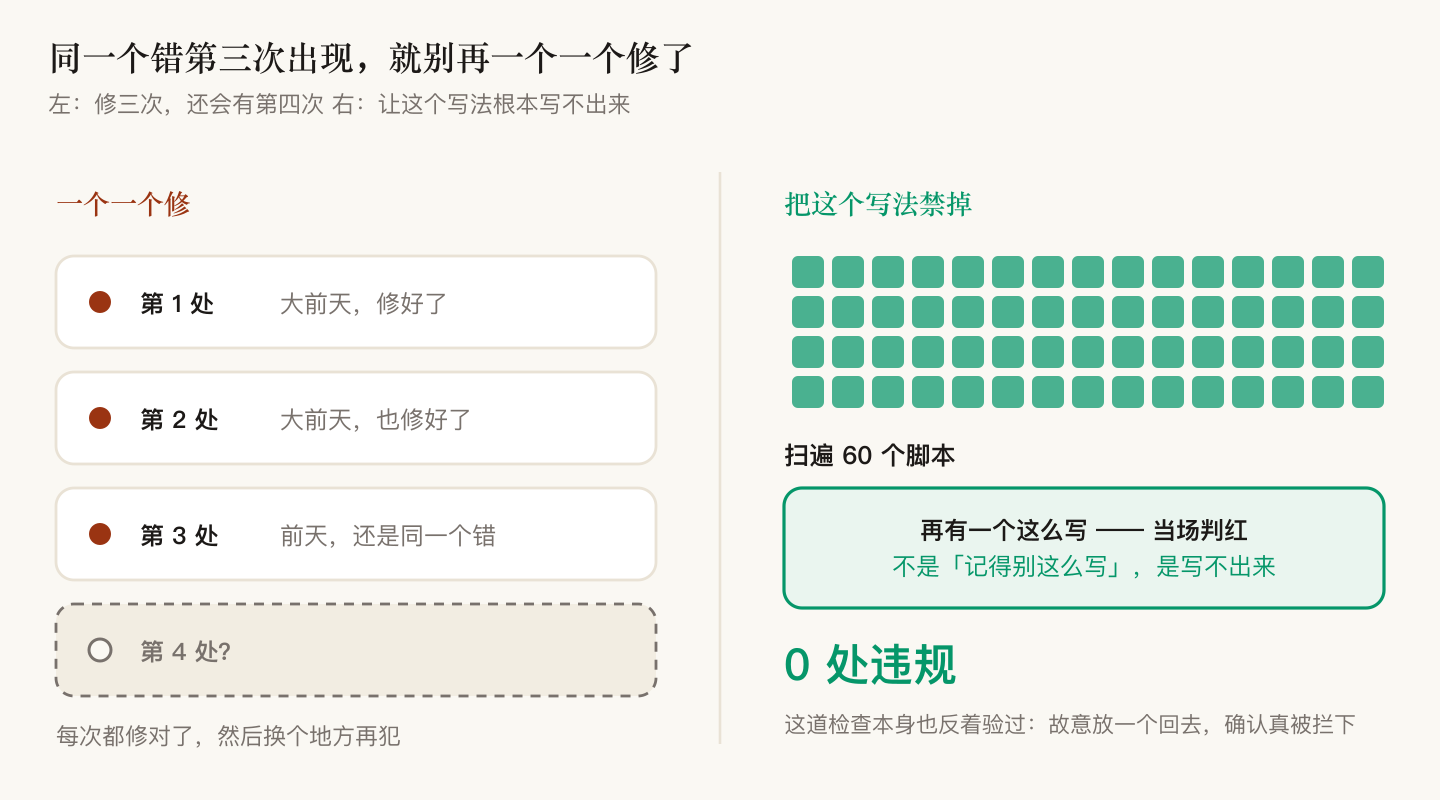The image size is (1440, 800).
Task: Click the green box 再有一个这么写 —— 当场判红
Action: click(1084, 548)
